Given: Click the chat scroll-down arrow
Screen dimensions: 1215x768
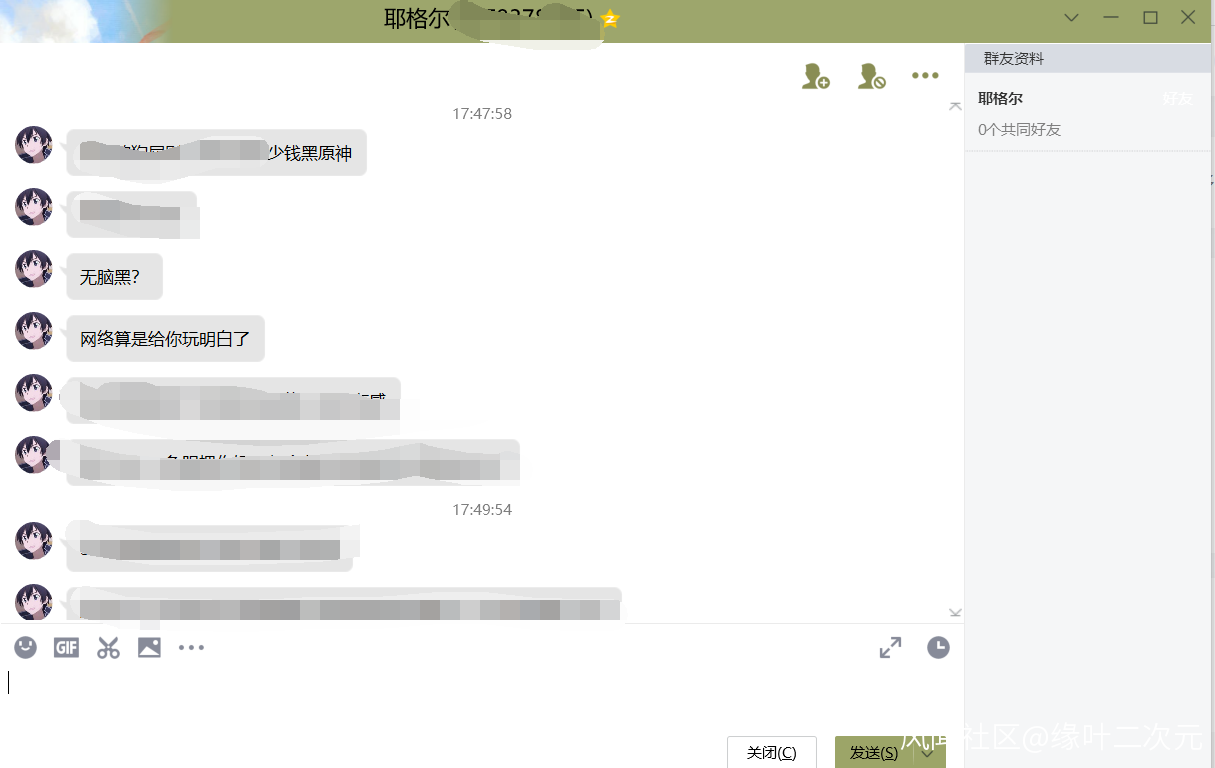Looking at the screenshot, I should (955, 613).
